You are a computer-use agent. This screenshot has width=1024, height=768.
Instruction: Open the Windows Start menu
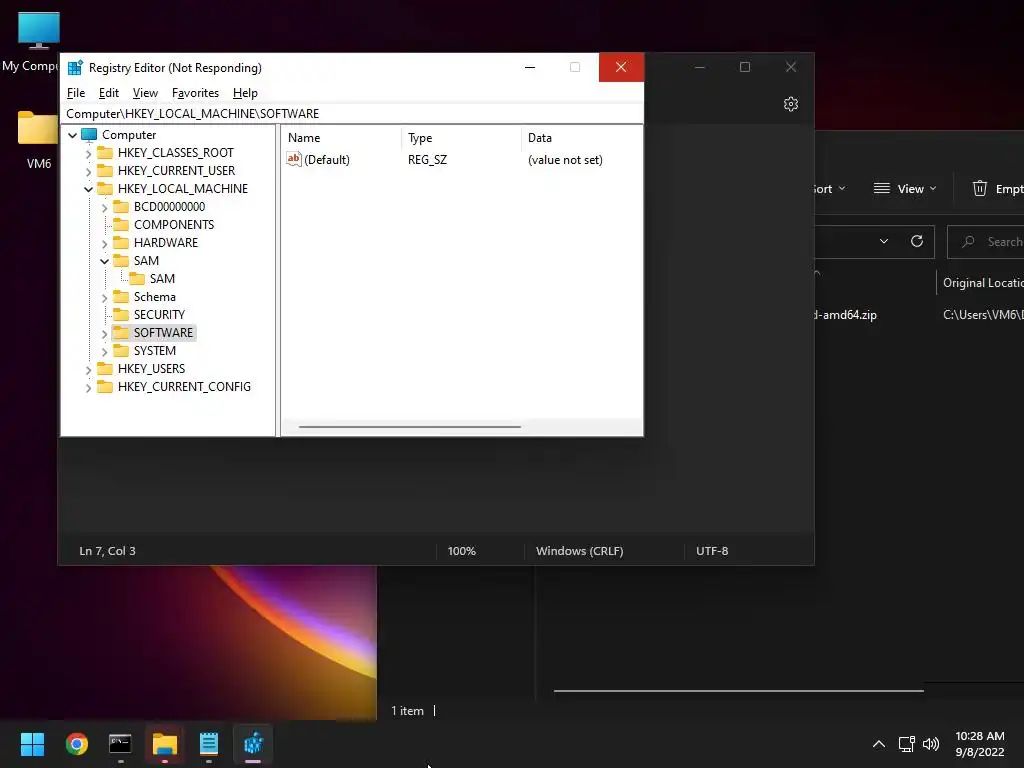click(x=32, y=744)
